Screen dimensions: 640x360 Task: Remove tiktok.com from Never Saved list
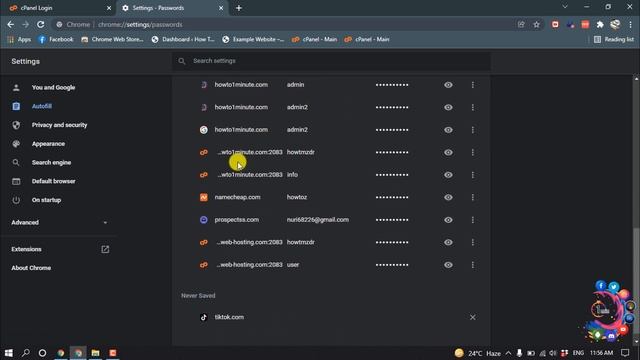pyautogui.click(x=472, y=317)
